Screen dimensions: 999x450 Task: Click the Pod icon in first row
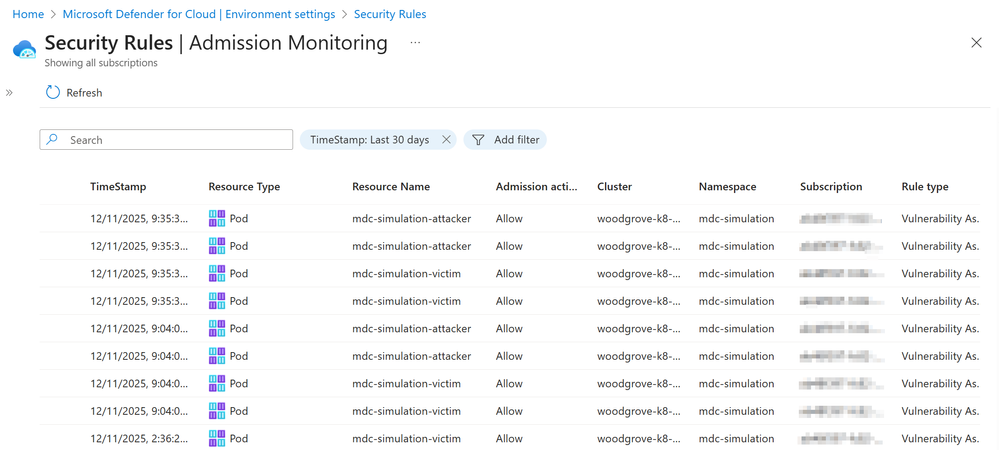pos(217,219)
